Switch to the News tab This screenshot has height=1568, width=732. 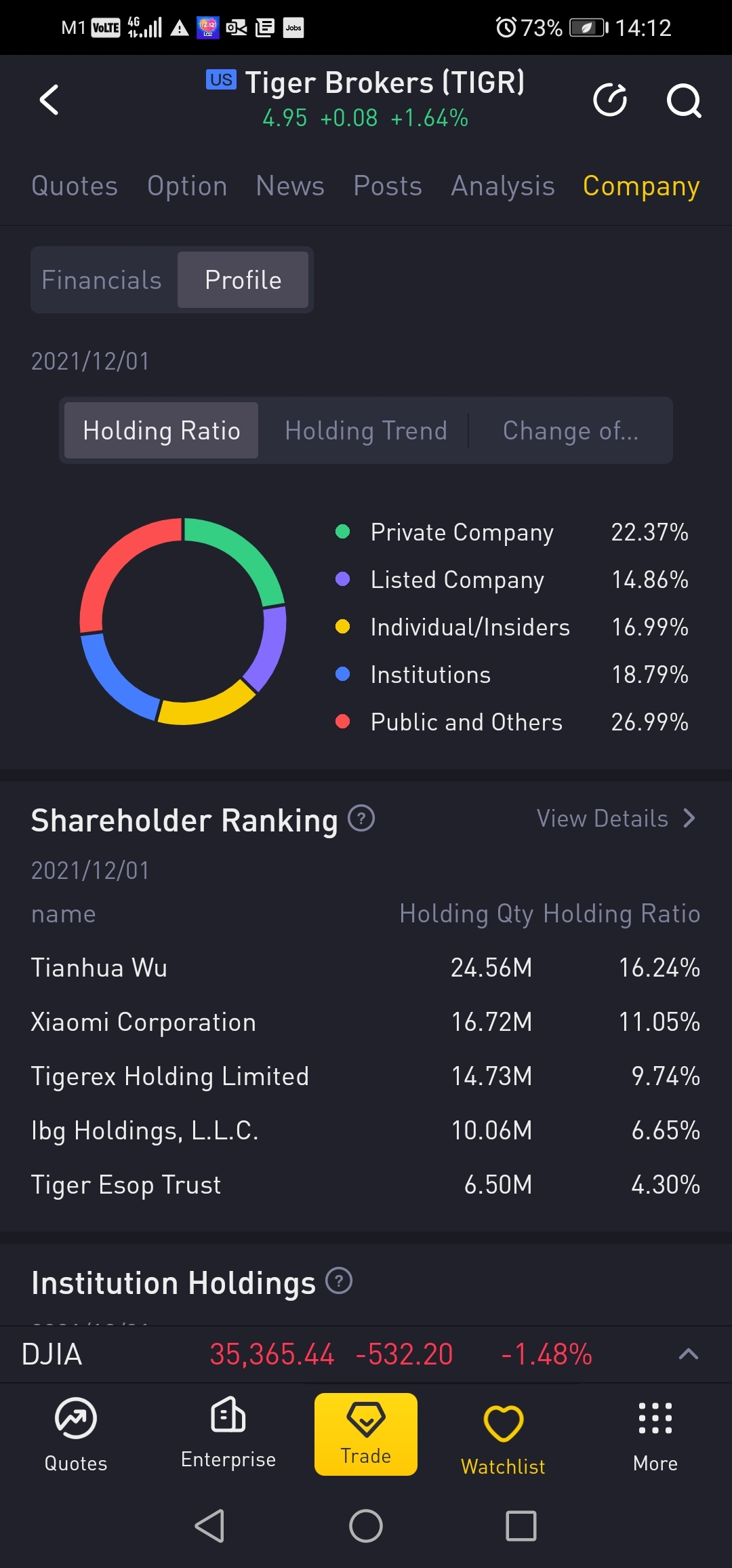[x=290, y=186]
